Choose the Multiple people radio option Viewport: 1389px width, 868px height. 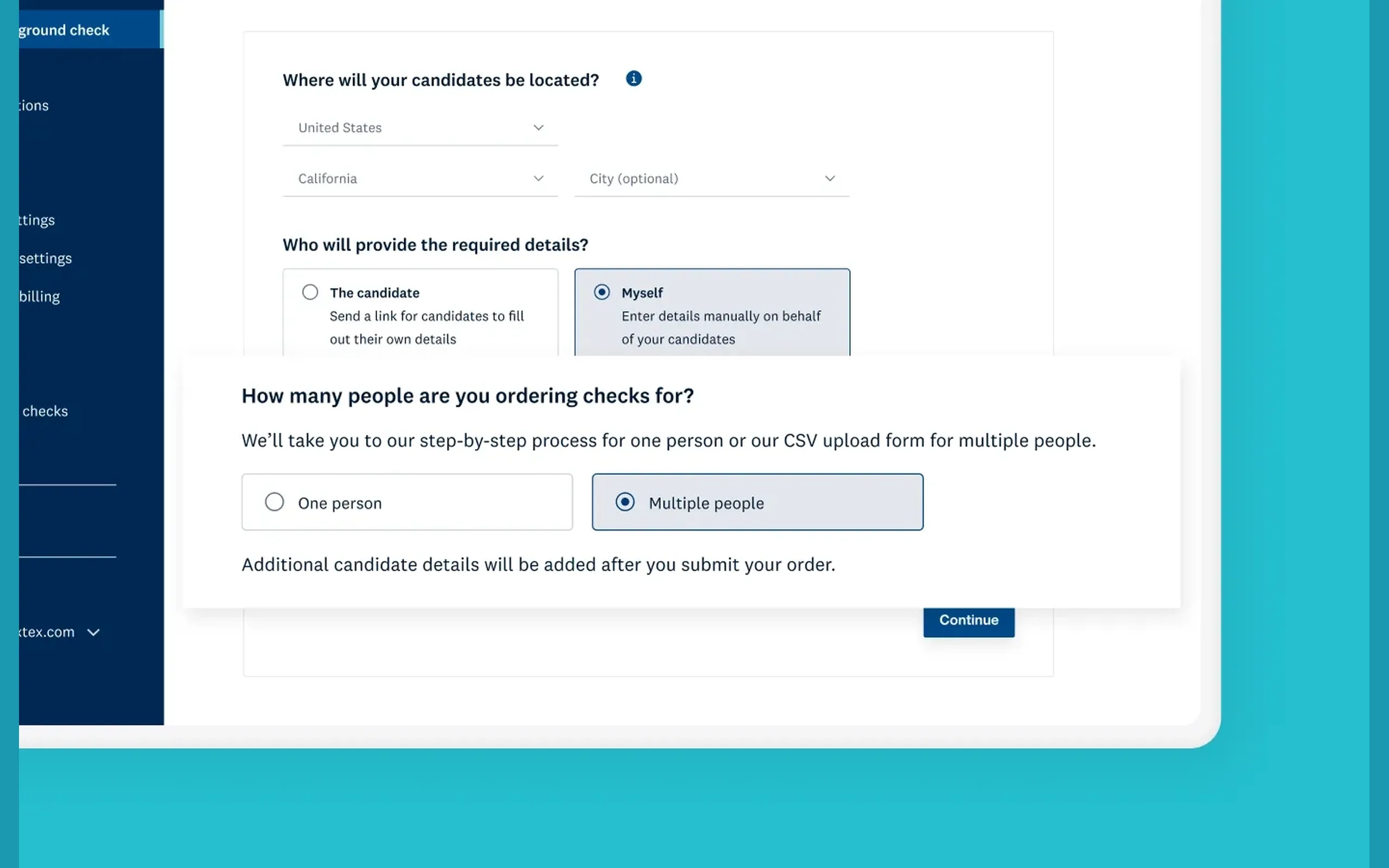pyautogui.click(x=625, y=502)
